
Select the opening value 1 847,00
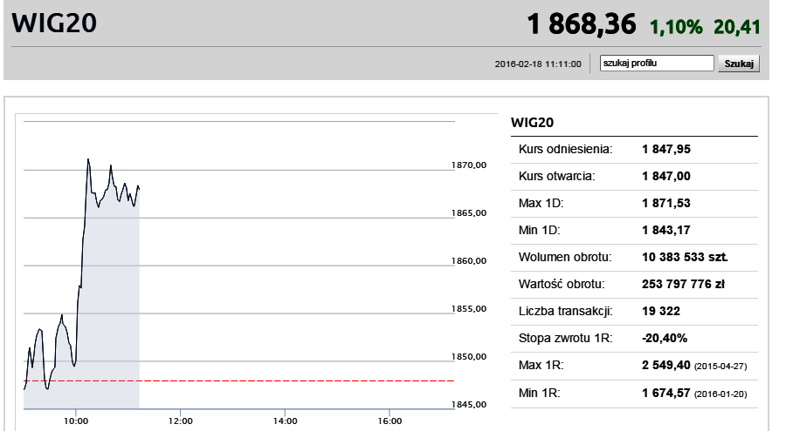(666, 176)
